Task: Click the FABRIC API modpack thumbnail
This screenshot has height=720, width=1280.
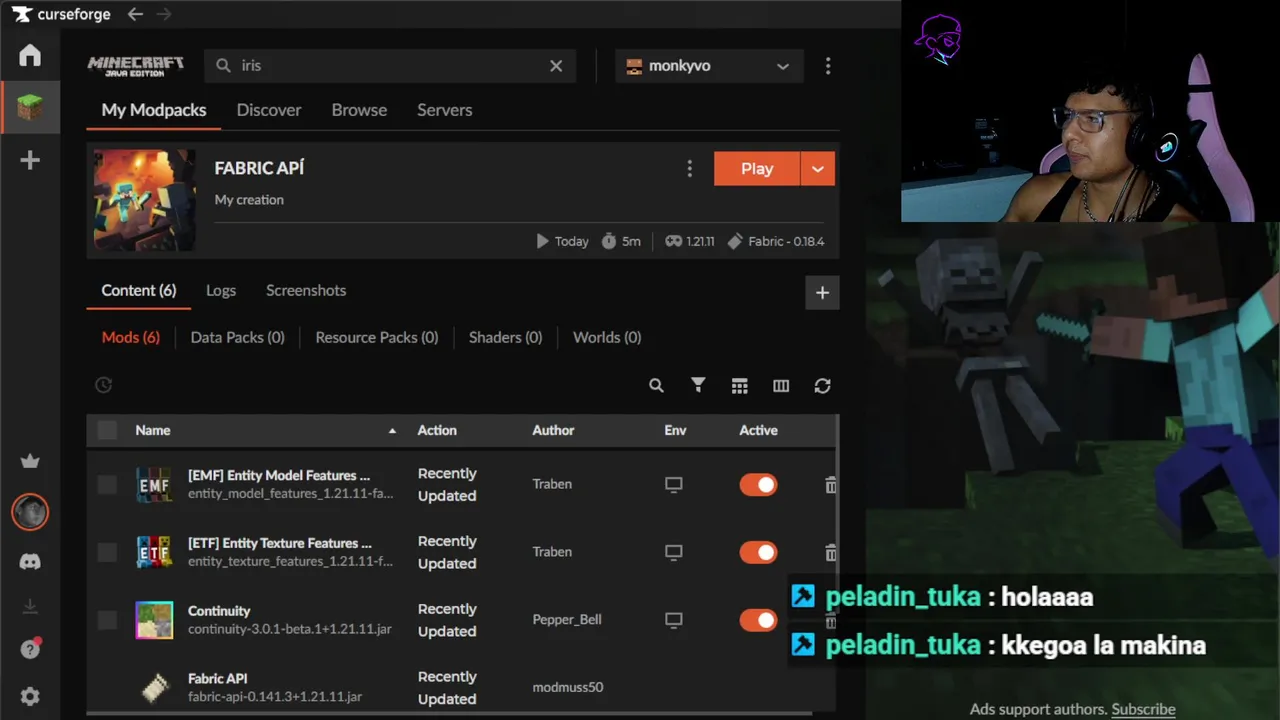Action: (x=145, y=200)
